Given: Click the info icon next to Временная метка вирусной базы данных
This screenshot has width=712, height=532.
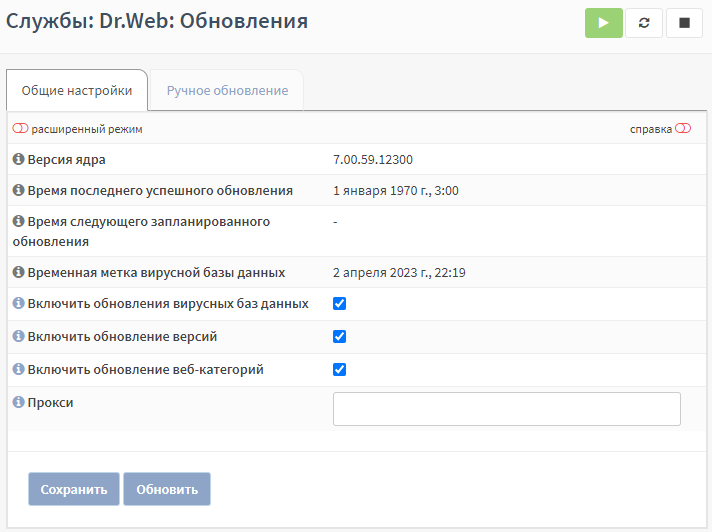Looking at the screenshot, I should pyautogui.click(x=18, y=272).
